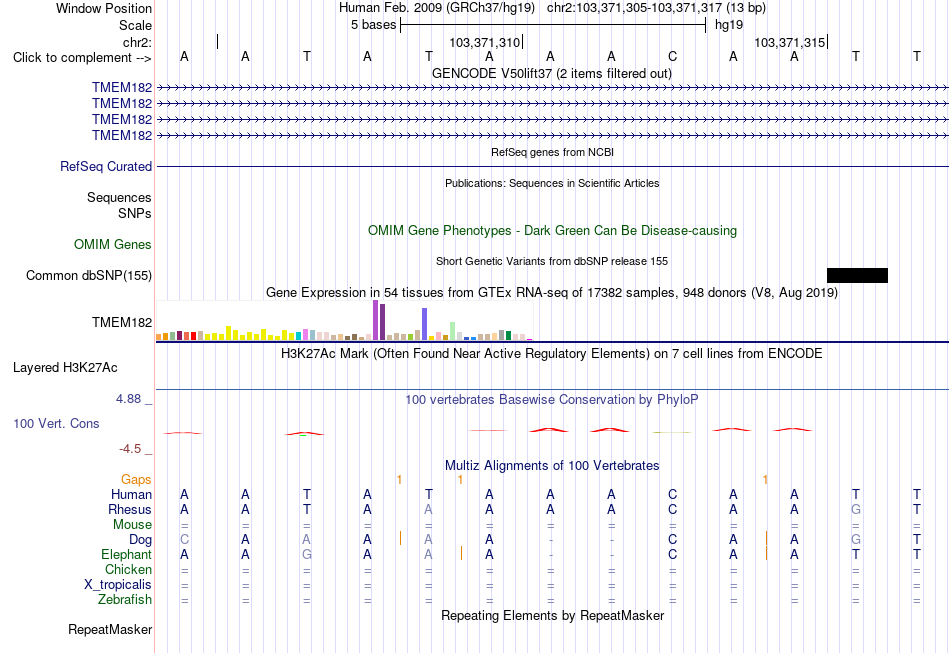Select the Zebrafish species label
This screenshot has width=950, height=653.
click(125, 600)
